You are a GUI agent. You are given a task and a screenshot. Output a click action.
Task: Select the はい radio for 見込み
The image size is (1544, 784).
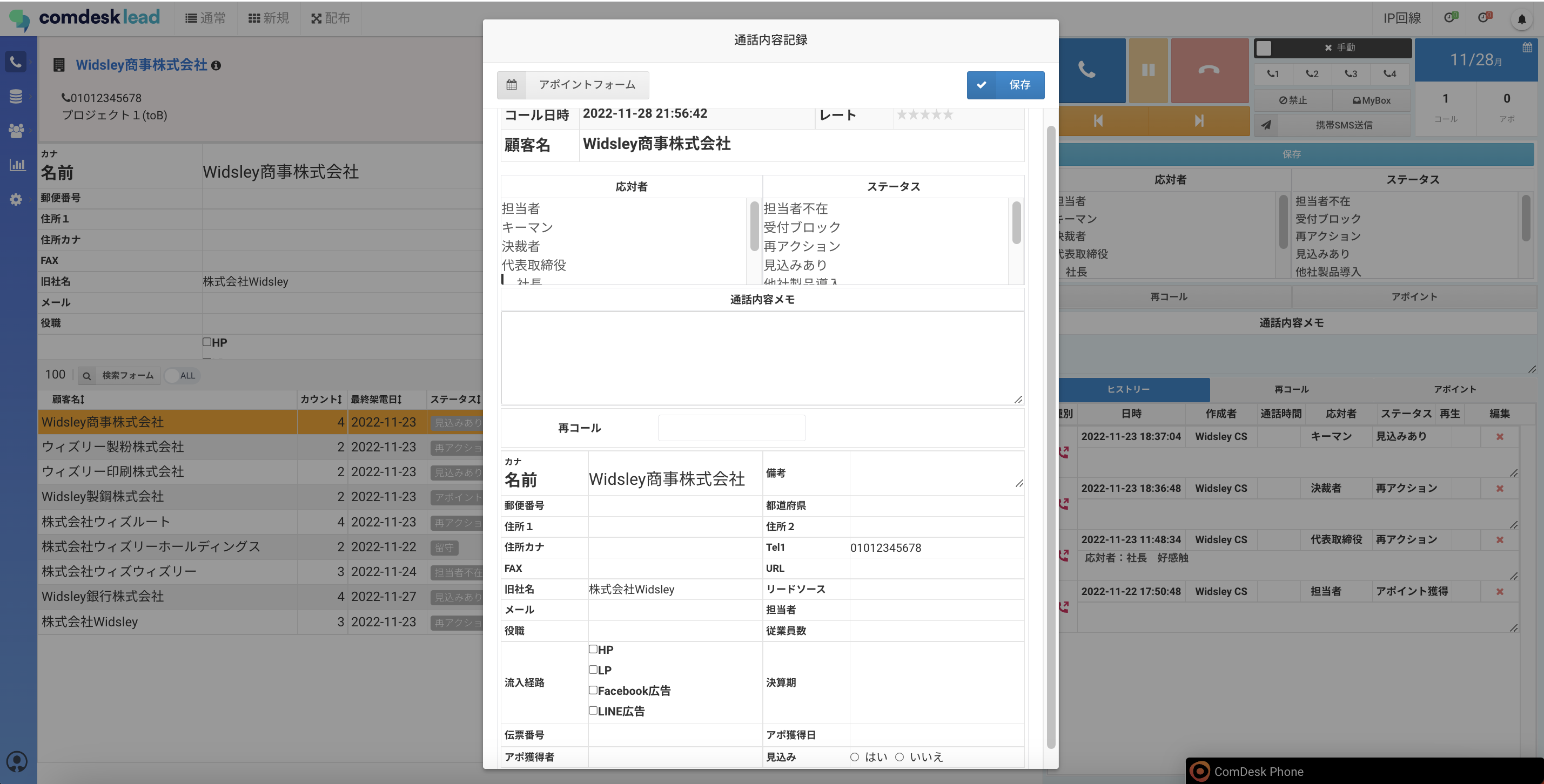tap(854, 757)
